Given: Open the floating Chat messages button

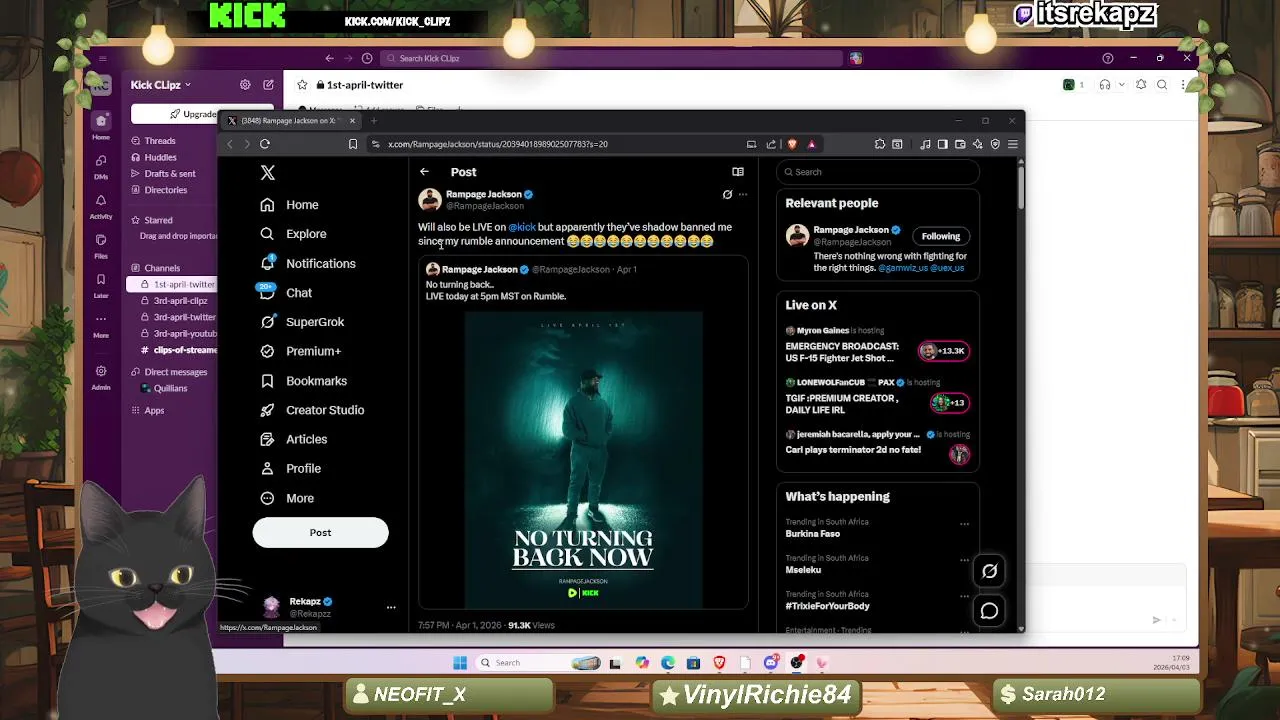Looking at the screenshot, I should 989,611.
